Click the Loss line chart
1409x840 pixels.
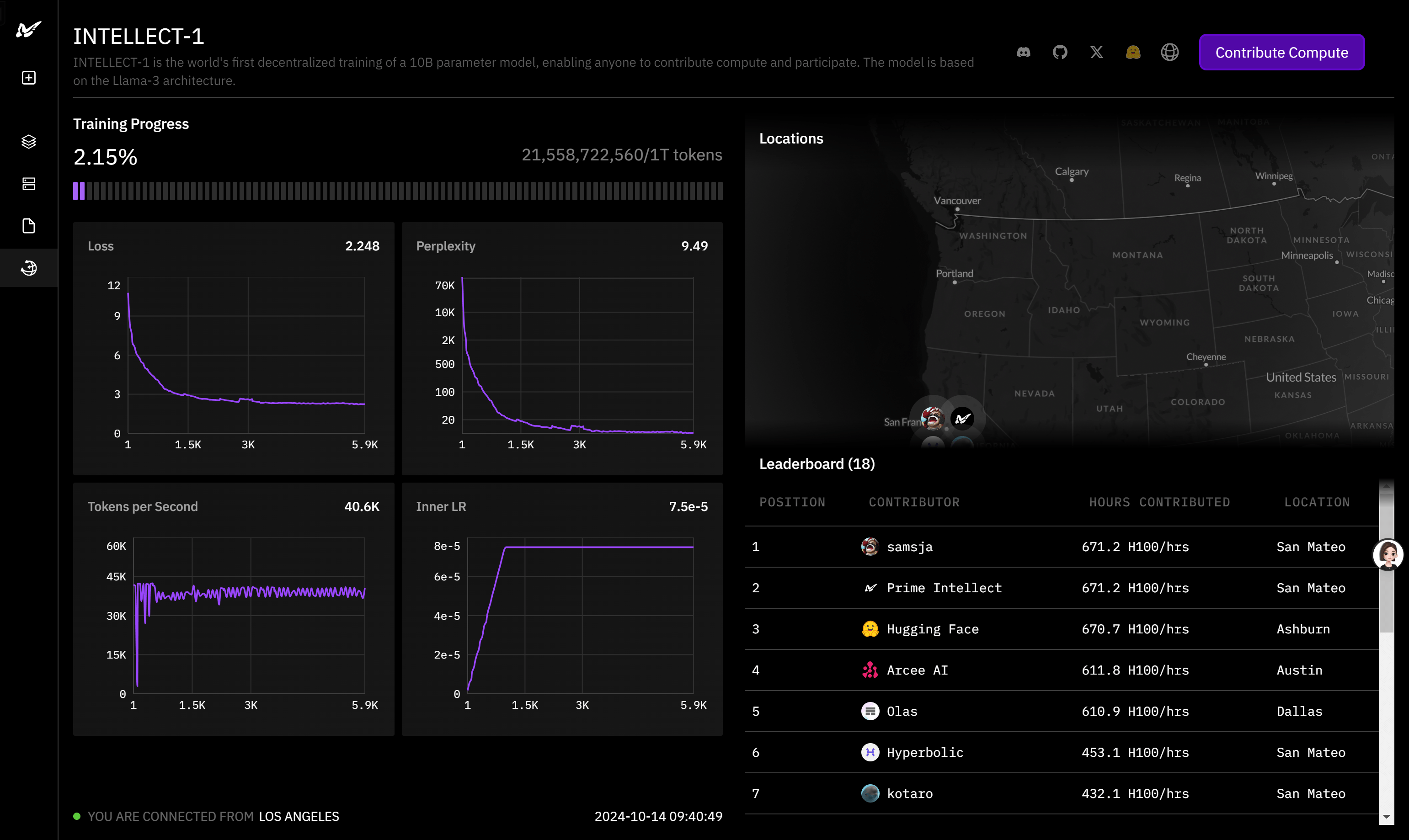click(246, 355)
